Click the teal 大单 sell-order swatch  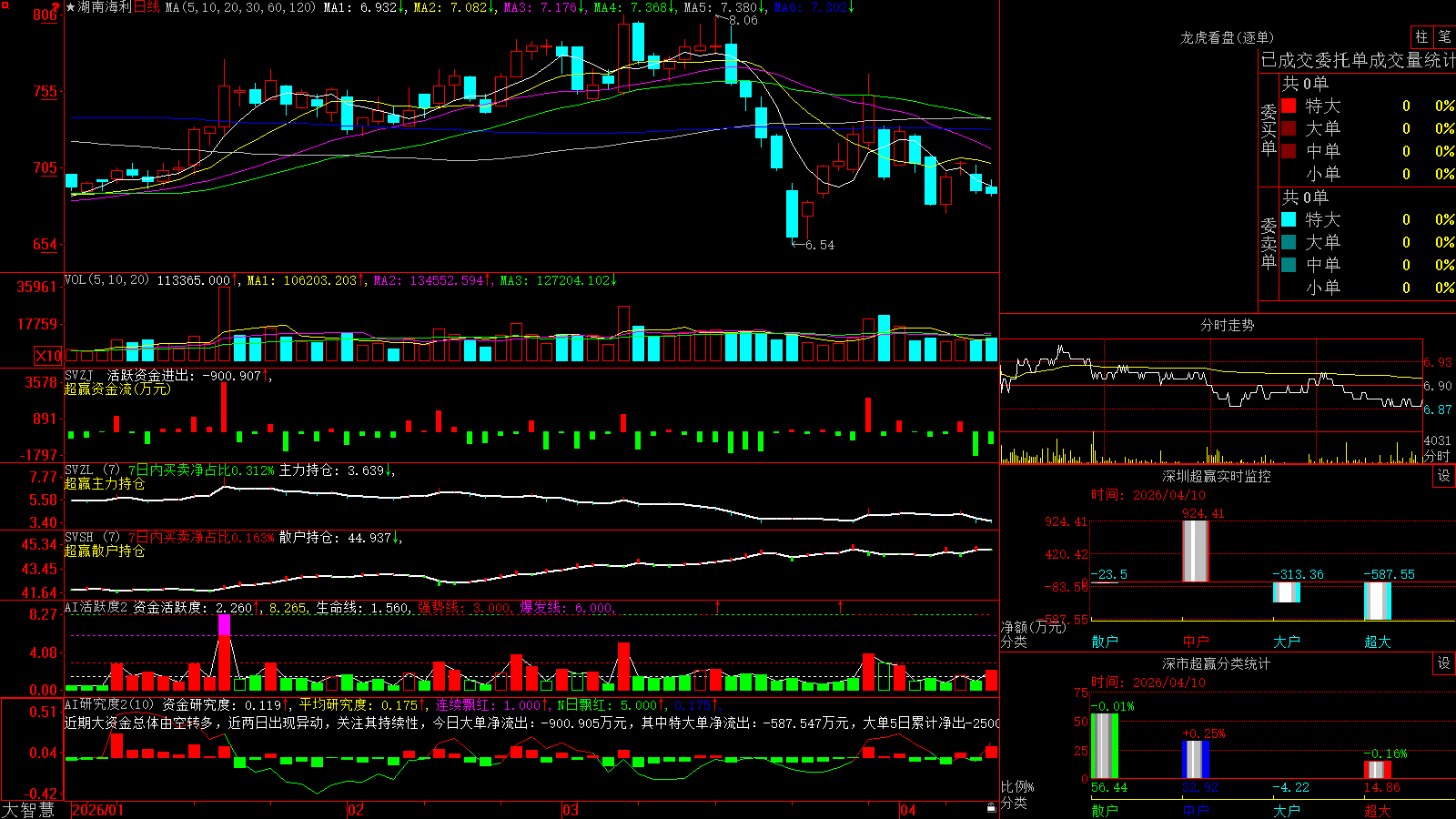1289,242
